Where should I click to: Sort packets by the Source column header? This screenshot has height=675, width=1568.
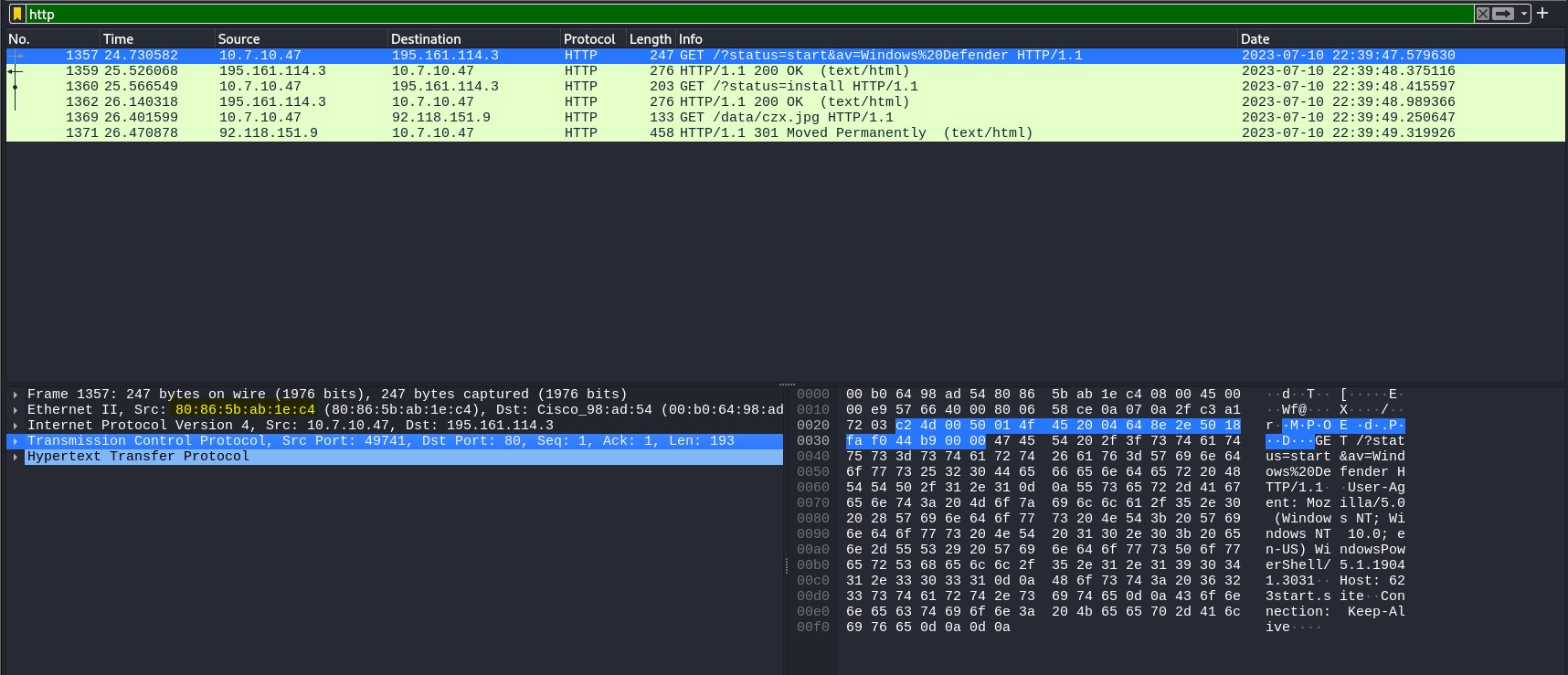click(238, 39)
